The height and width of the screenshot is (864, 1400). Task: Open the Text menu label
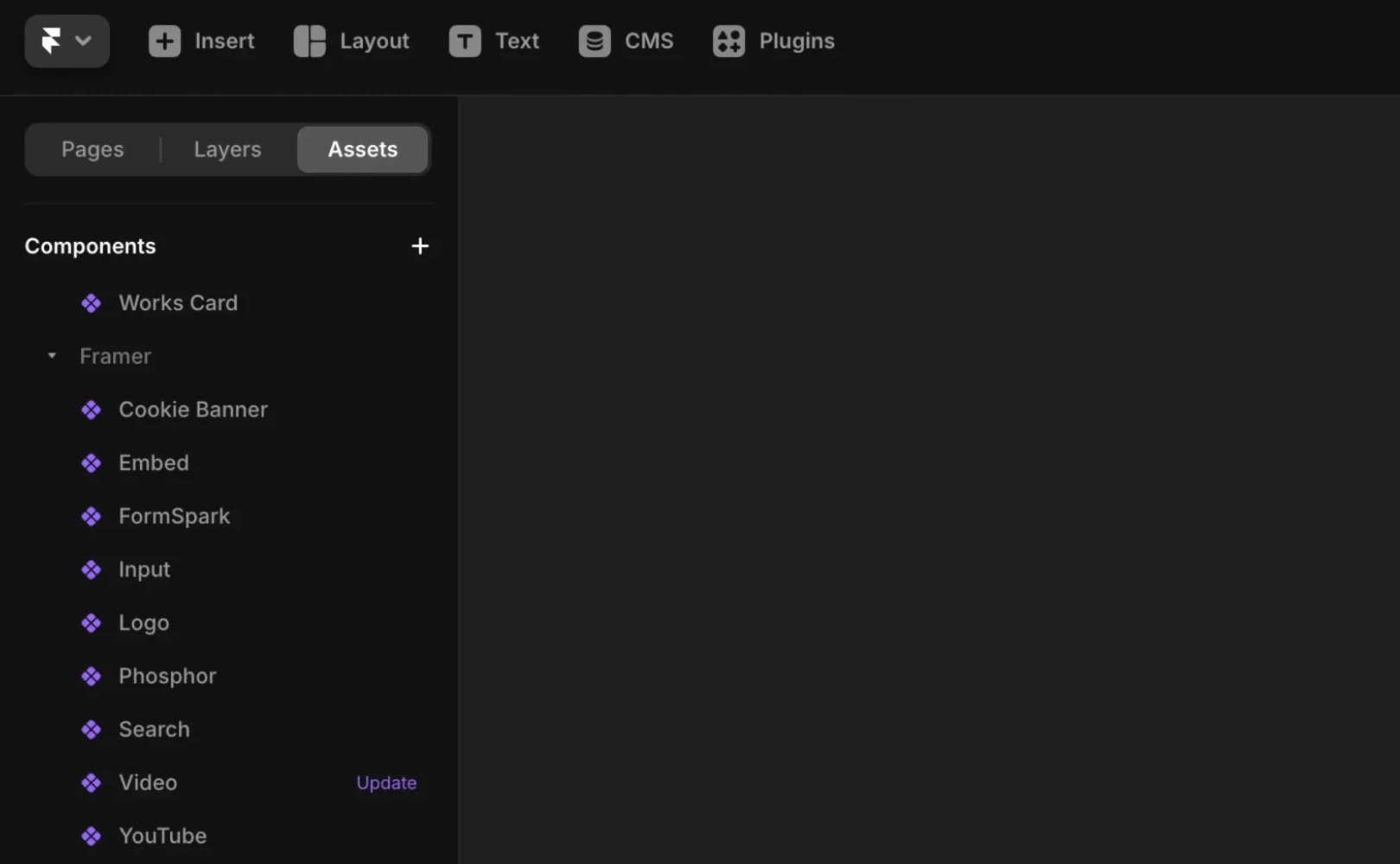[x=517, y=41]
